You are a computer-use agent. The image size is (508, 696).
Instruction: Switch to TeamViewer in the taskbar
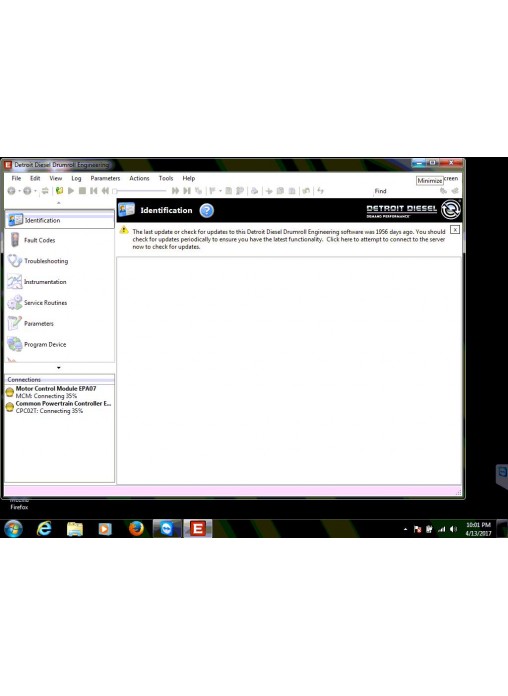(x=167, y=529)
